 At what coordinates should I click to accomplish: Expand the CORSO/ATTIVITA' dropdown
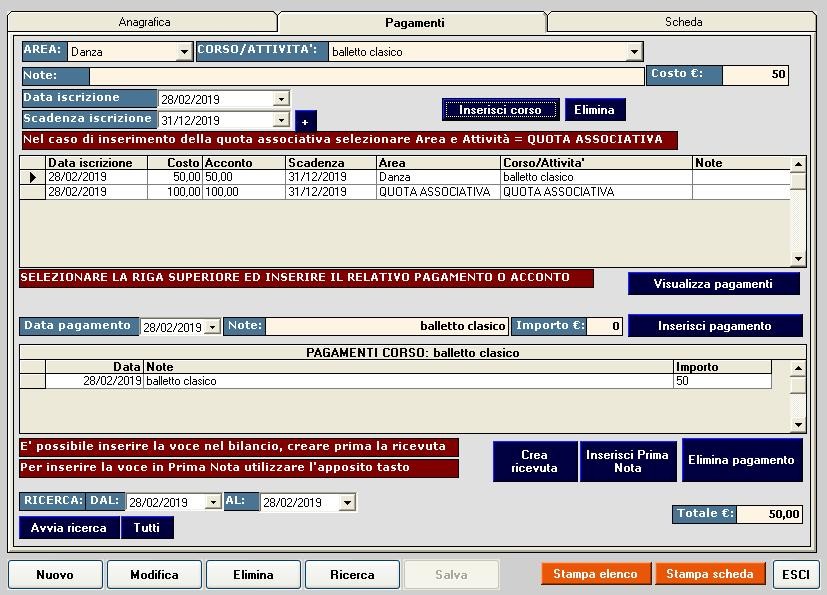pyautogui.click(x=634, y=52)
